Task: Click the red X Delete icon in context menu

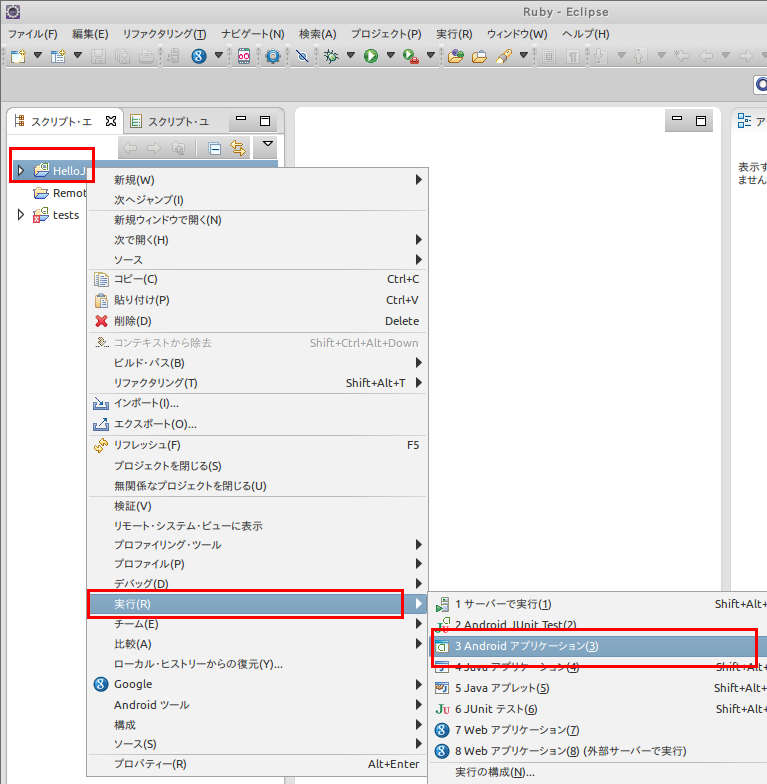Action: 102,321
